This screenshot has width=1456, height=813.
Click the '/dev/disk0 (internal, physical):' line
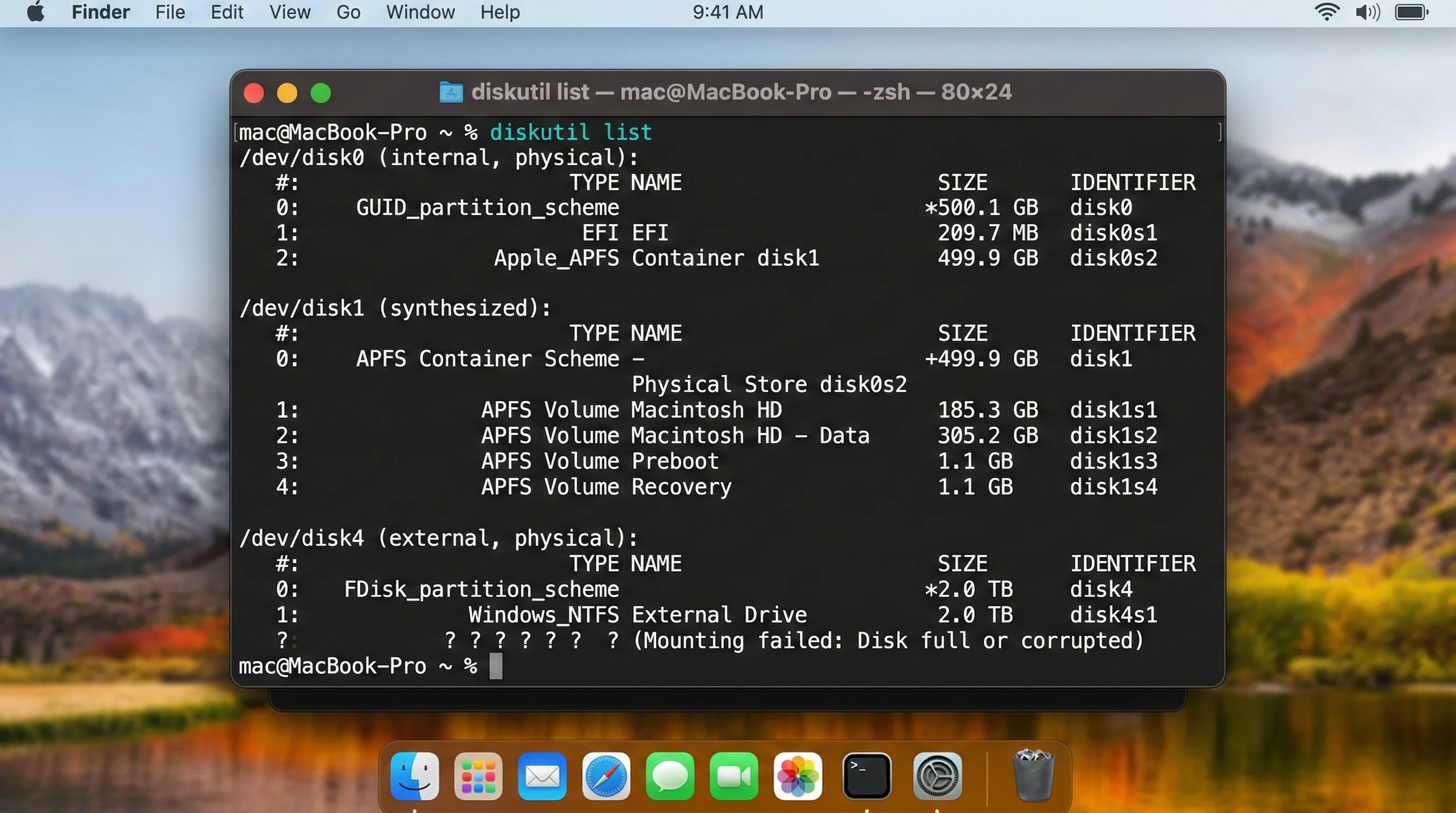pyautogui.click(x=439, y=158)
